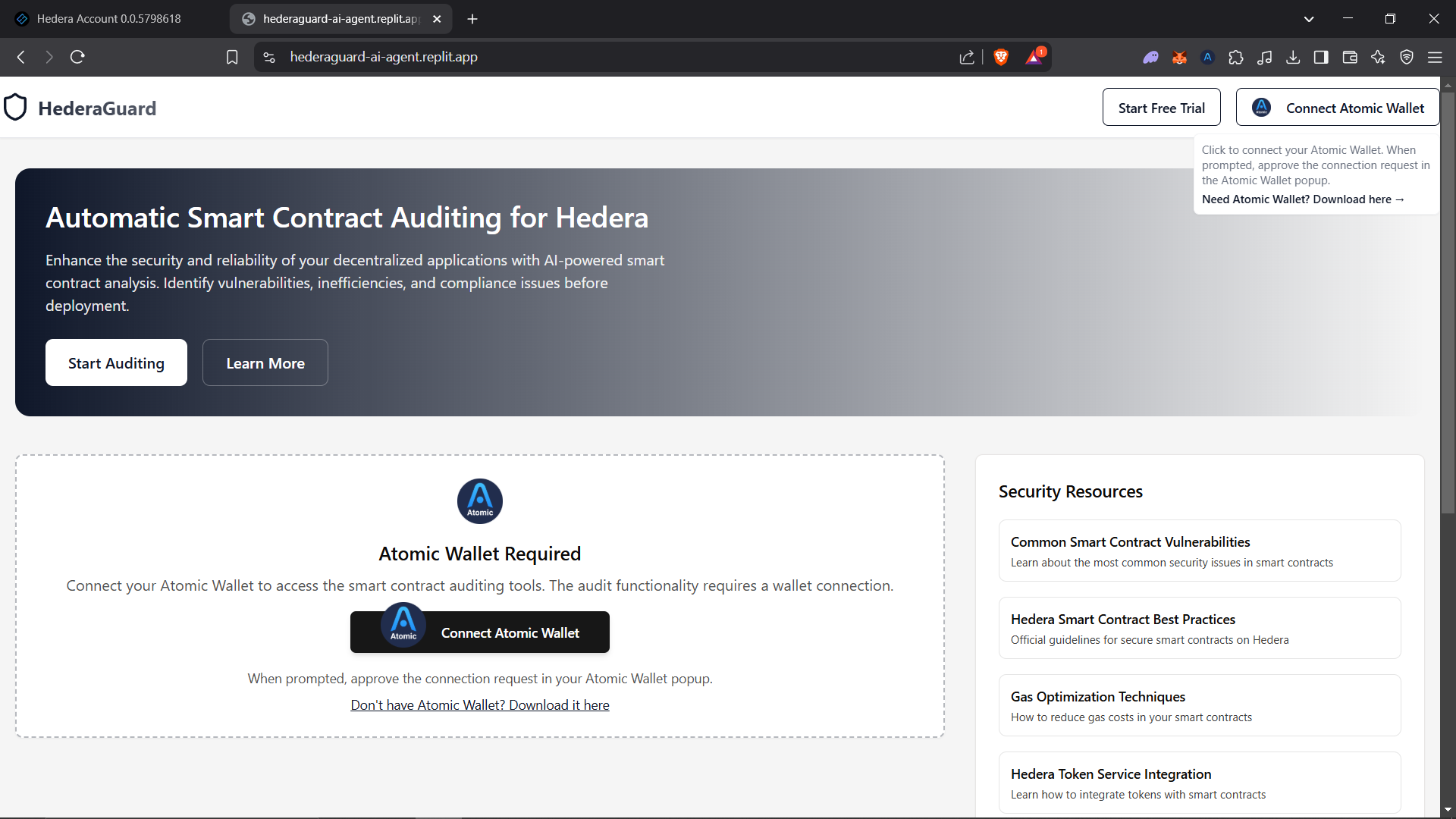
Task: Open Gas Optimization Techniques resource
Action: coord(1200,705)
